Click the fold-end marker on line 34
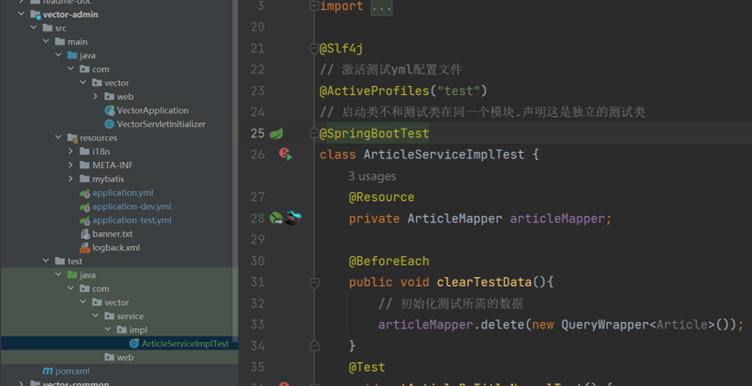Viewport: 752px width, 386px height. (314, 345)
